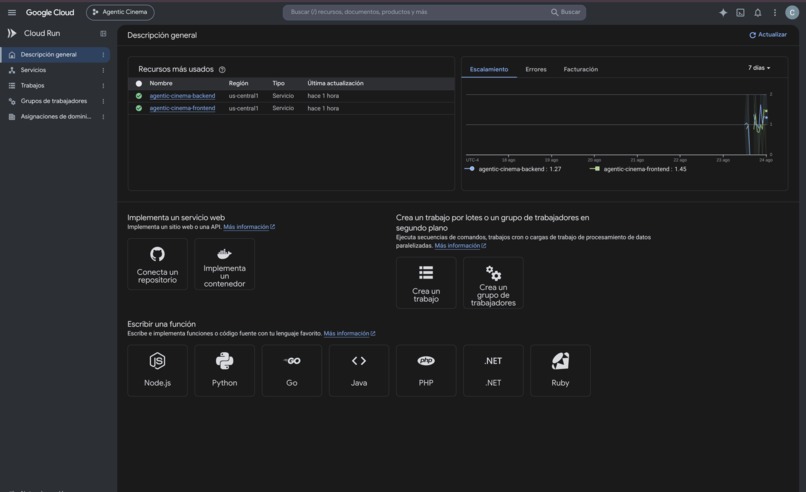The height and width of the screenshot is (492, 806).
Task: Choose the Java function card
Action: click(x=359, y=371)
